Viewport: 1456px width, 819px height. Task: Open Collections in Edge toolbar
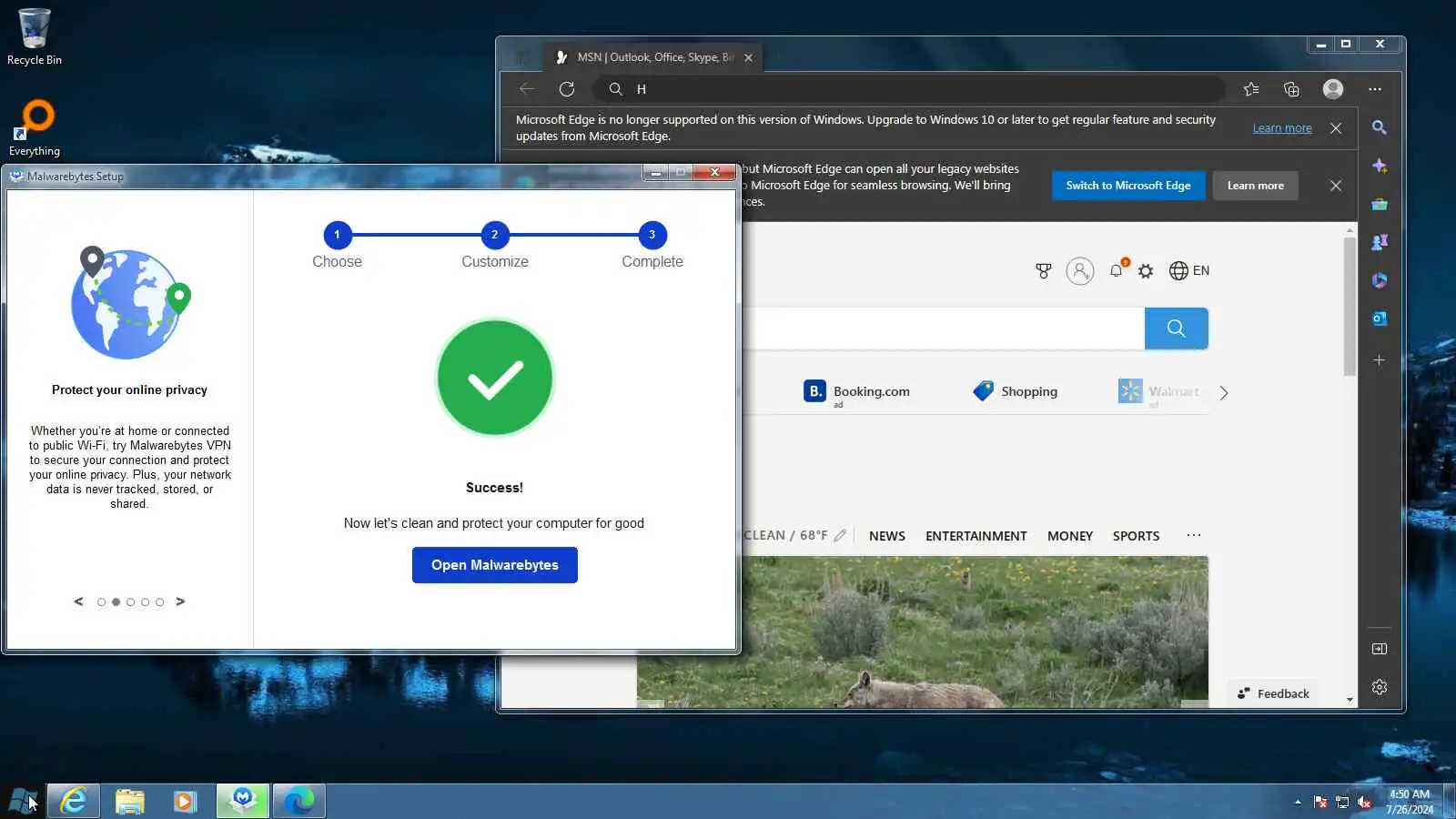1291,89
